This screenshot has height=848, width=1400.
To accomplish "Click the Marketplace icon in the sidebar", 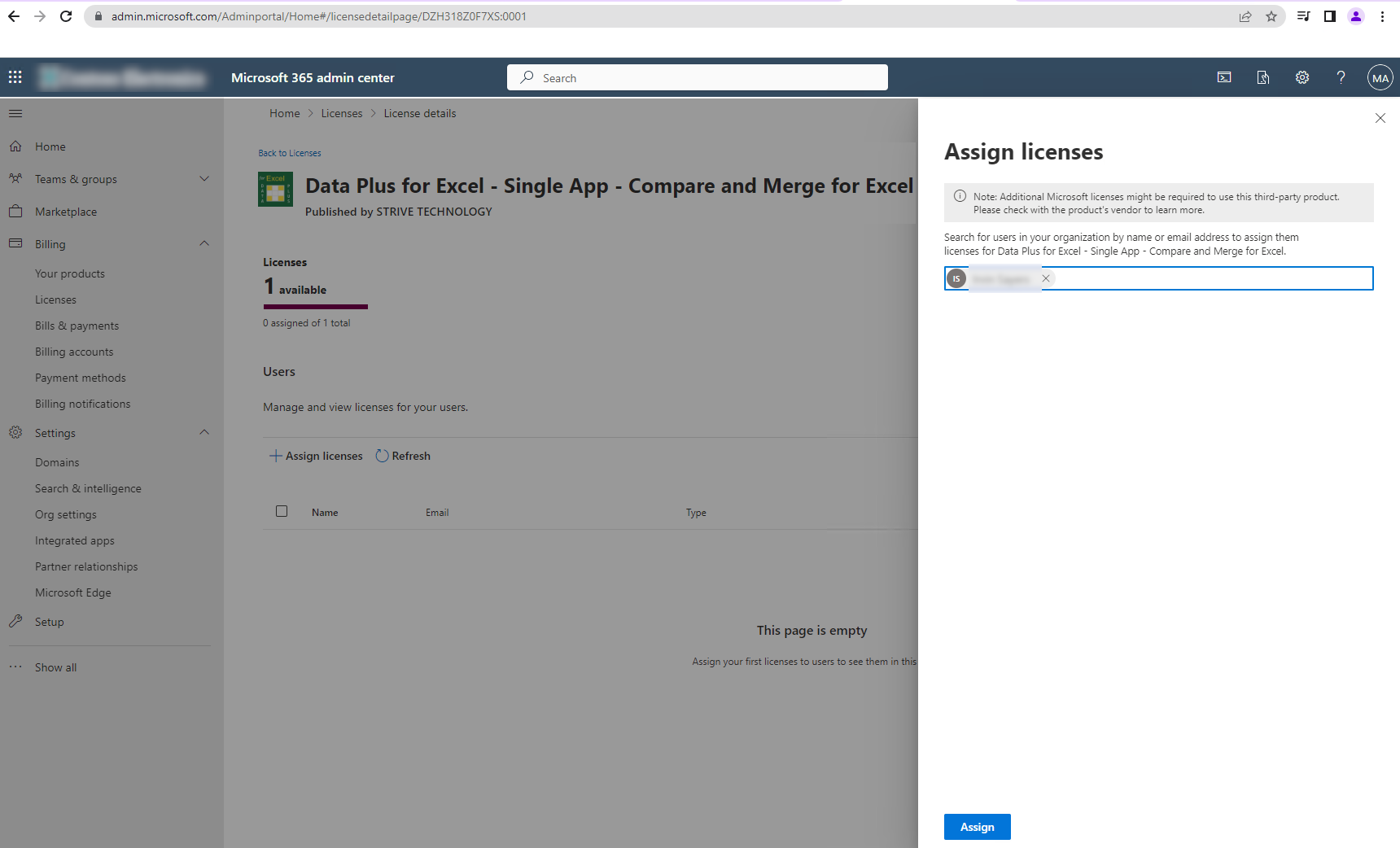I will pyautogui.click(x=15, y=211).
